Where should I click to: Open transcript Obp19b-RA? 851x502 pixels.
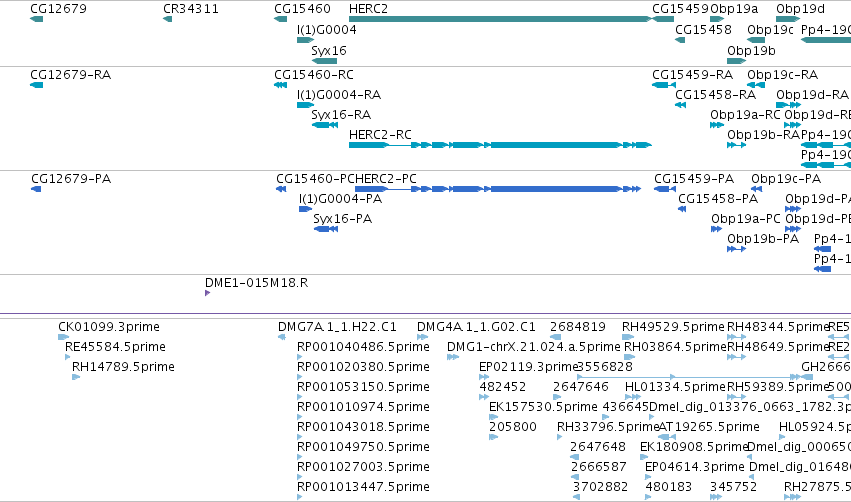[x=763, y=134]
